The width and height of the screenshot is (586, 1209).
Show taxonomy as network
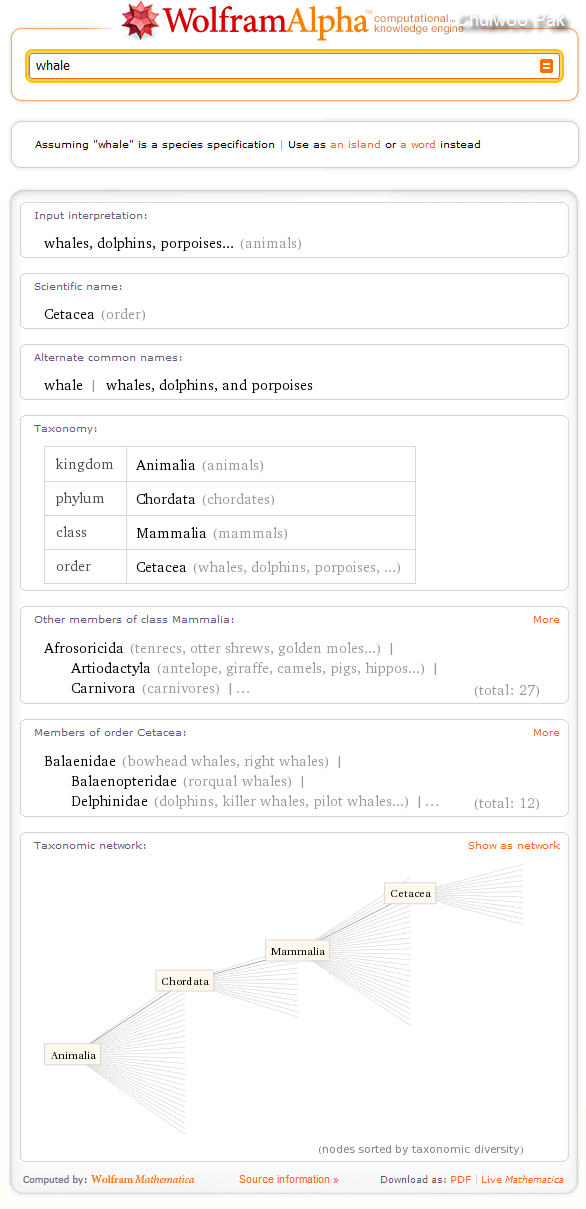514,846
